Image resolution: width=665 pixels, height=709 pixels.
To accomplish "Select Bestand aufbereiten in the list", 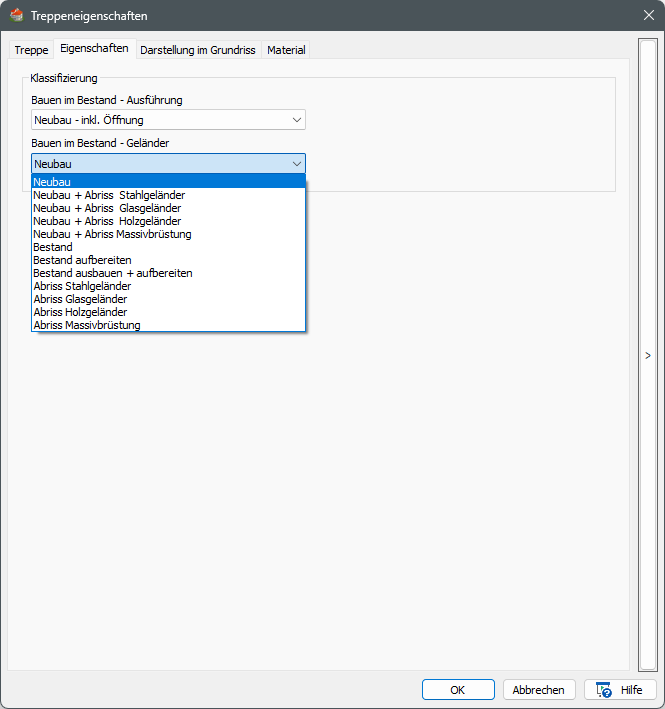I will point(82,260).
